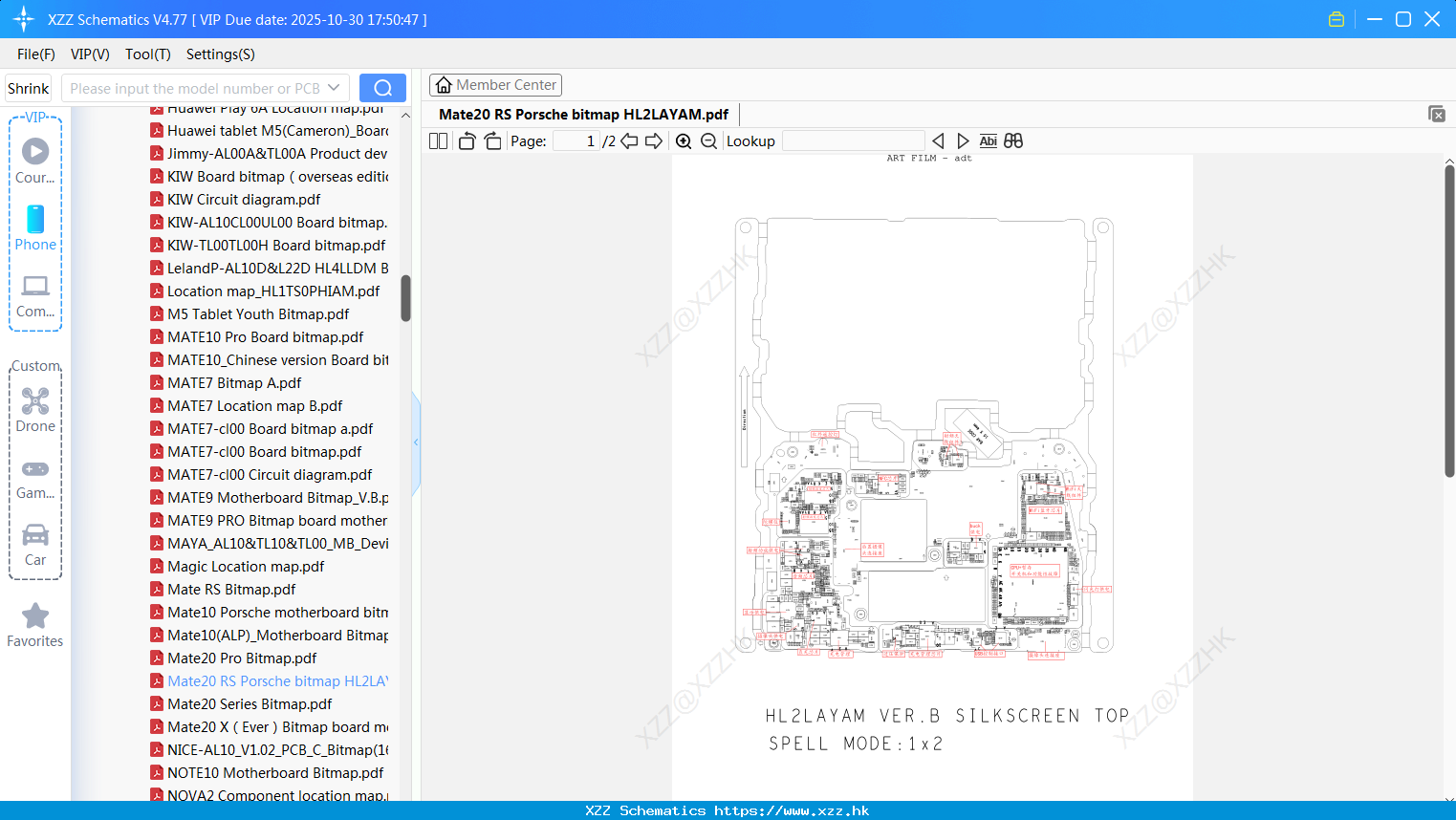Click the PDF viewer vertical scrollbar
The width and height of the screenshot is (1456, 820).
click(1449, 320)
